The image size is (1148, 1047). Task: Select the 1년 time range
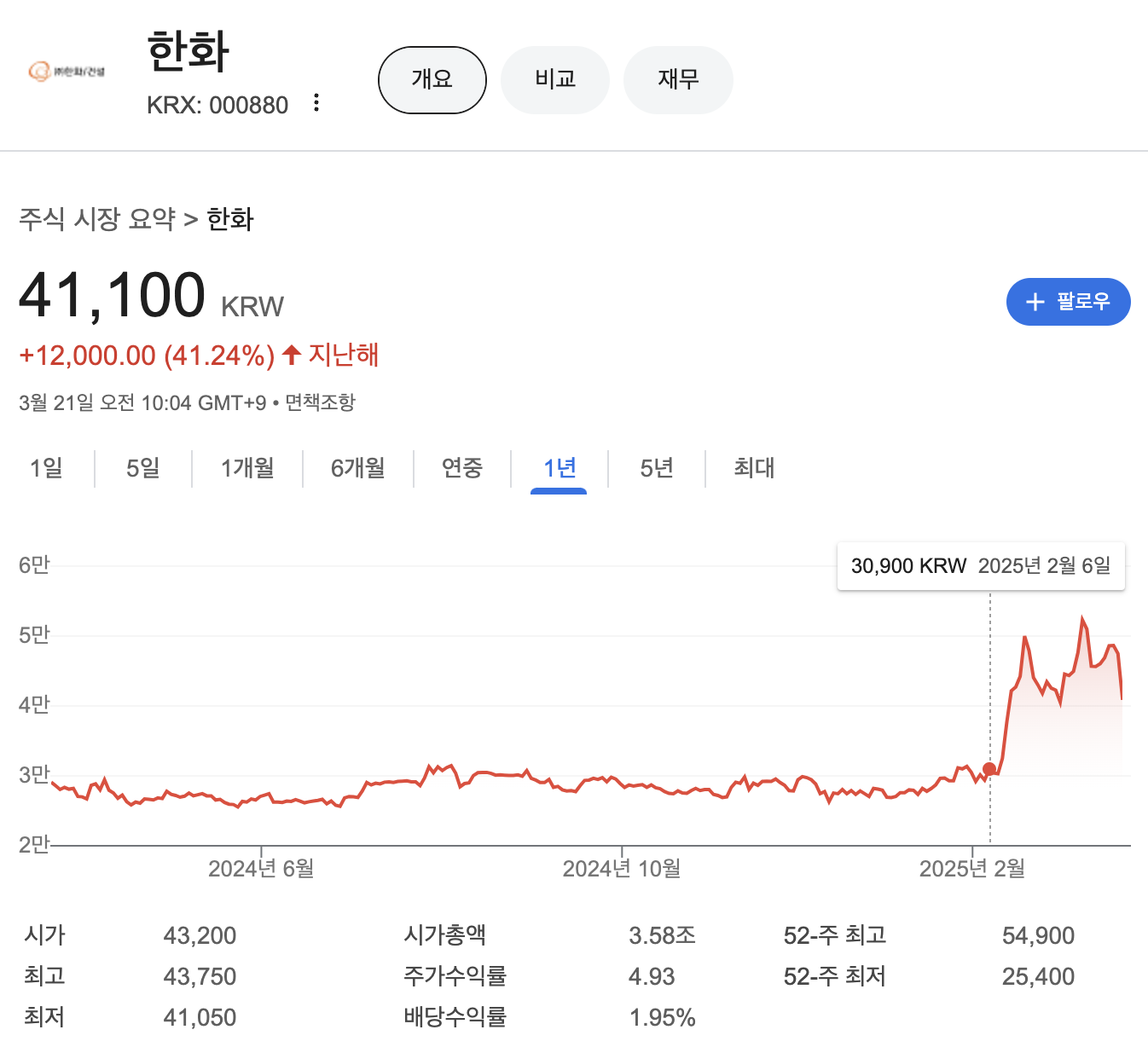tap(560, 468)
